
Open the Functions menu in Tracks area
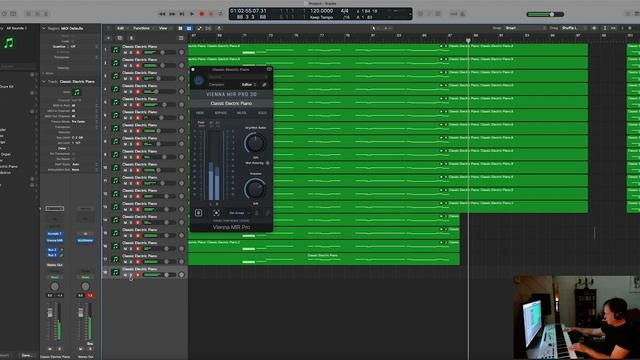coord(142,28)
